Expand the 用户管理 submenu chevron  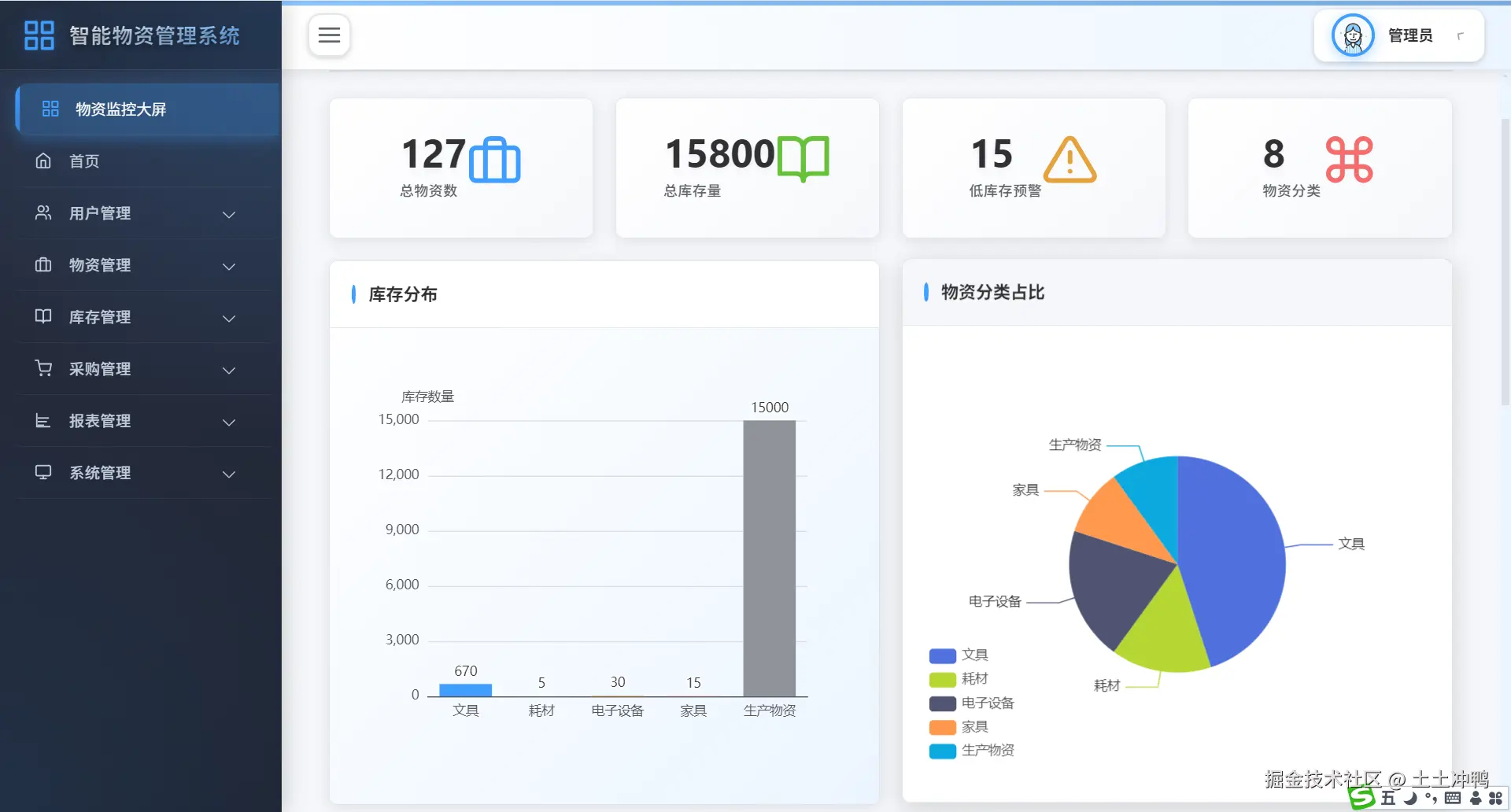point(229,214)
